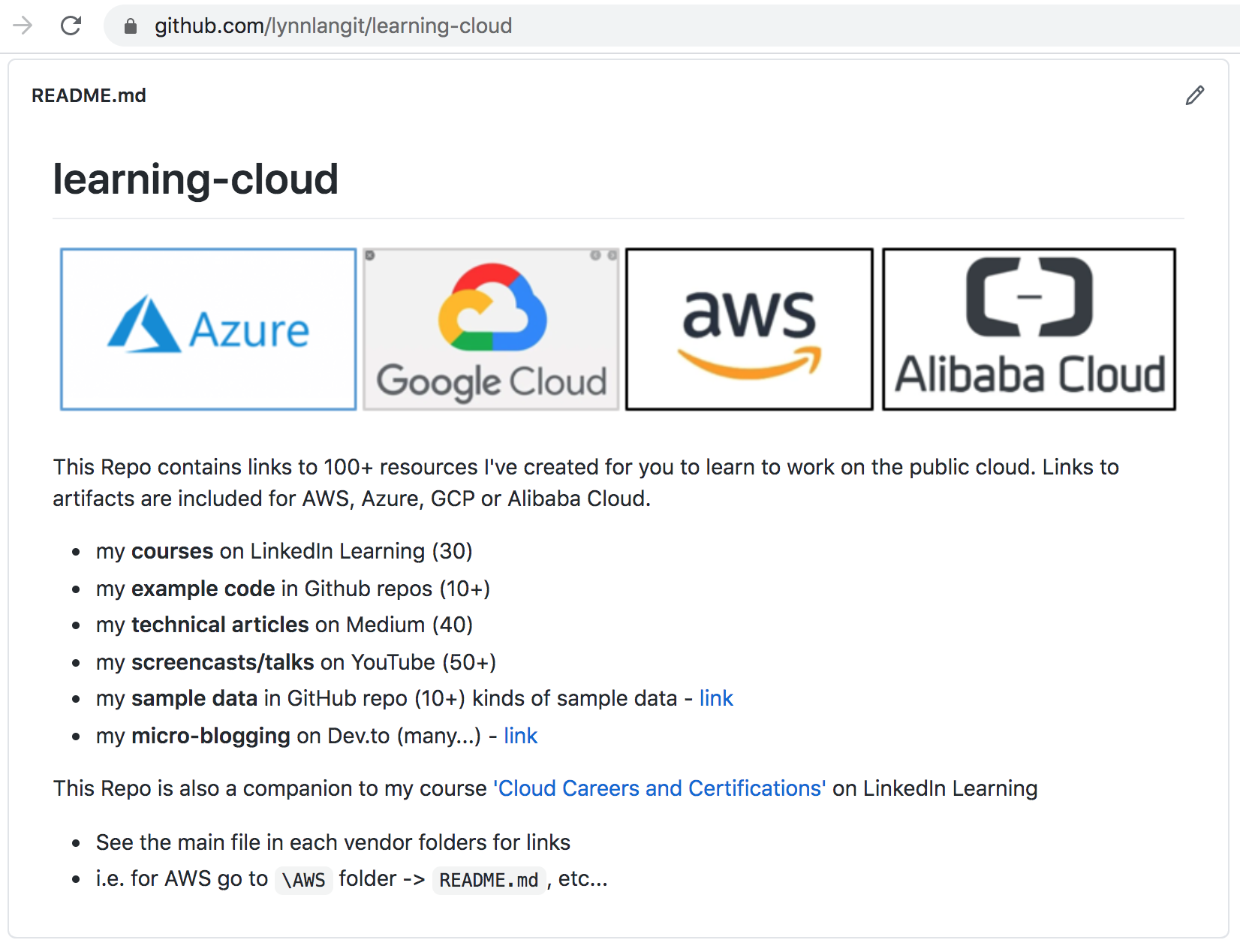
Task: Reload the page with the refresh icon
Action: (71, 26)
